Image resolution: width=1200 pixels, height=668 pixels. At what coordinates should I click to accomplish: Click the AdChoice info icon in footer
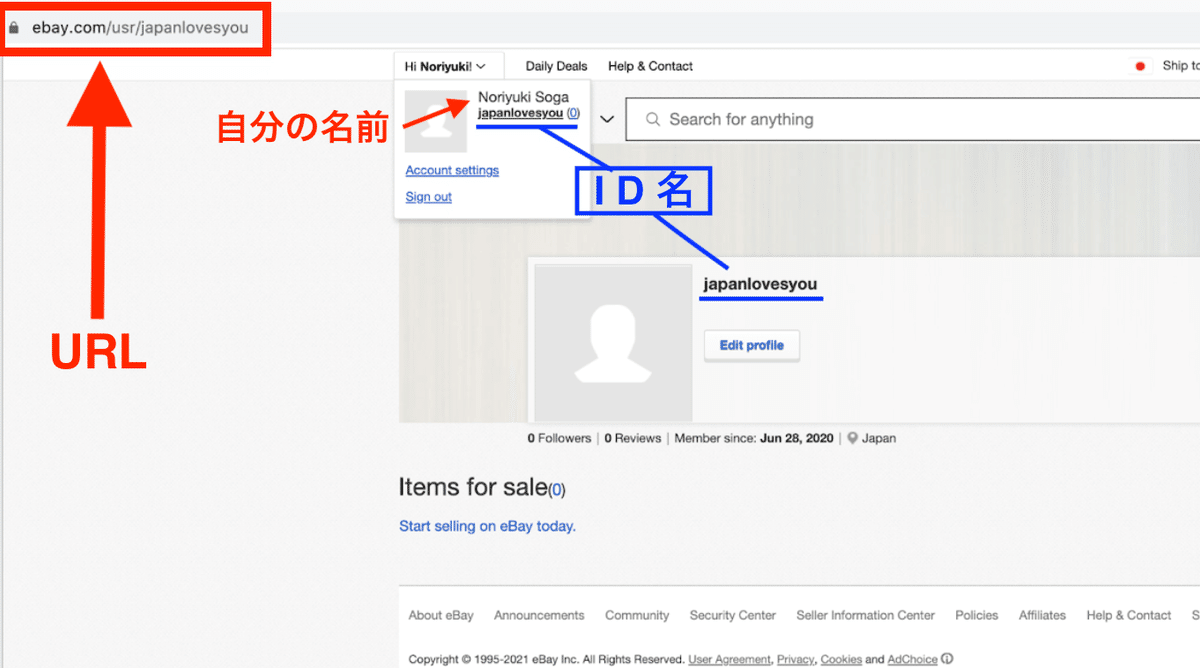947,659
